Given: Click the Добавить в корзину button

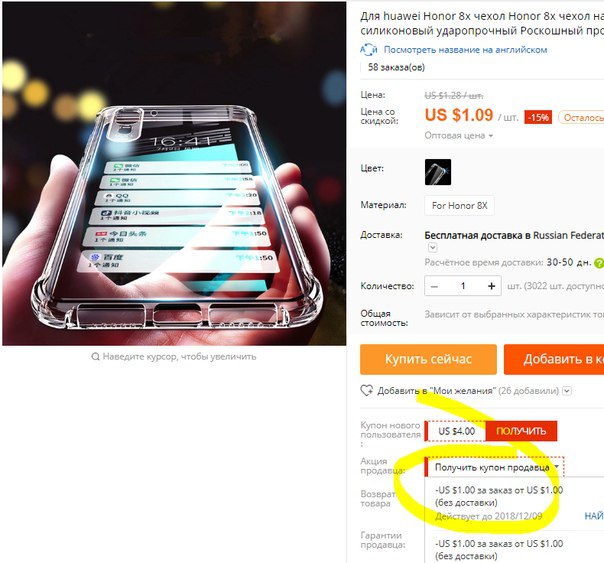Looking at the screenshot, I should pos(554,359).
